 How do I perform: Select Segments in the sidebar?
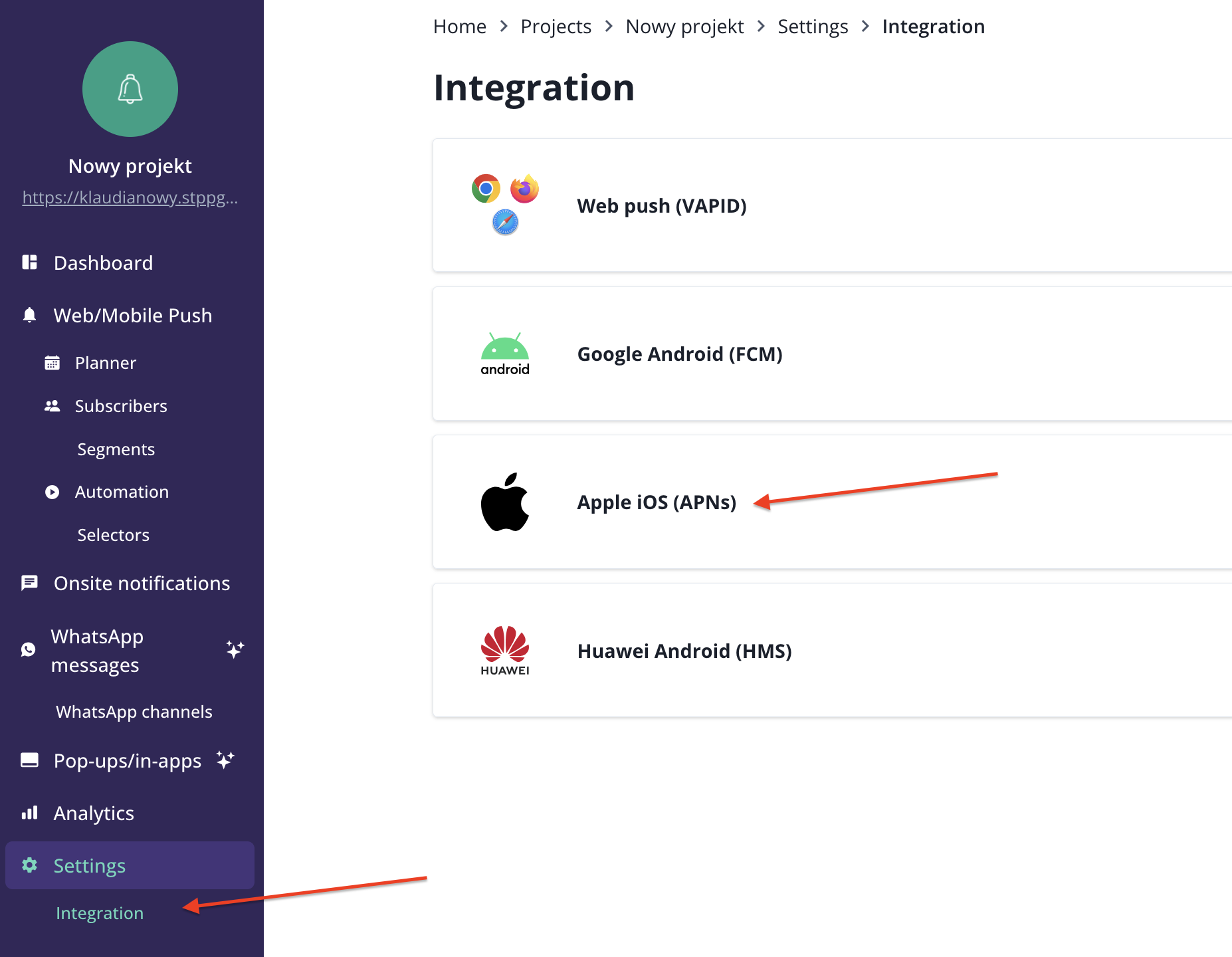pos(116,449)
